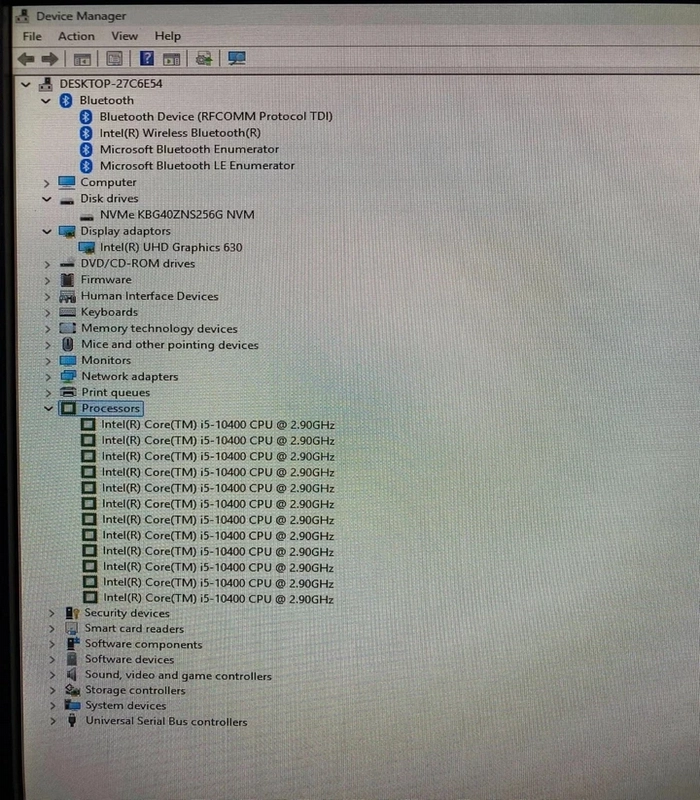The height and width of the screenshot is (800, 700).
Task: Click the Sound, video and game controllers icon
Action: 72,674
